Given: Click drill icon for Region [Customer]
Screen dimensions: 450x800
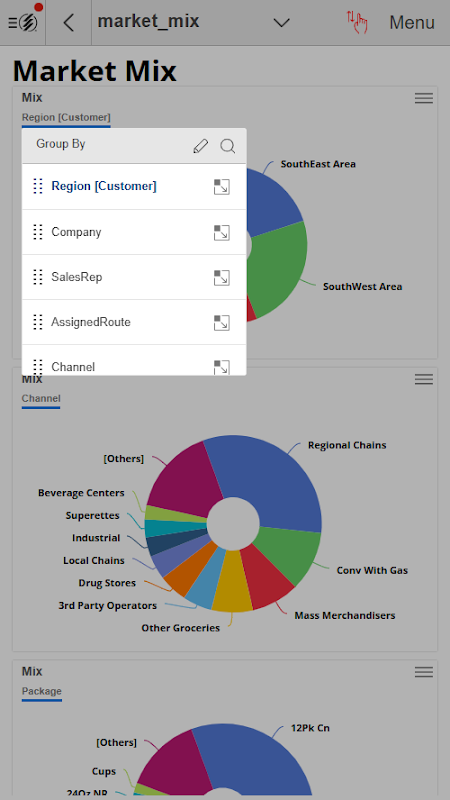Looking at the screenshot, I should [x=221, y=187].
